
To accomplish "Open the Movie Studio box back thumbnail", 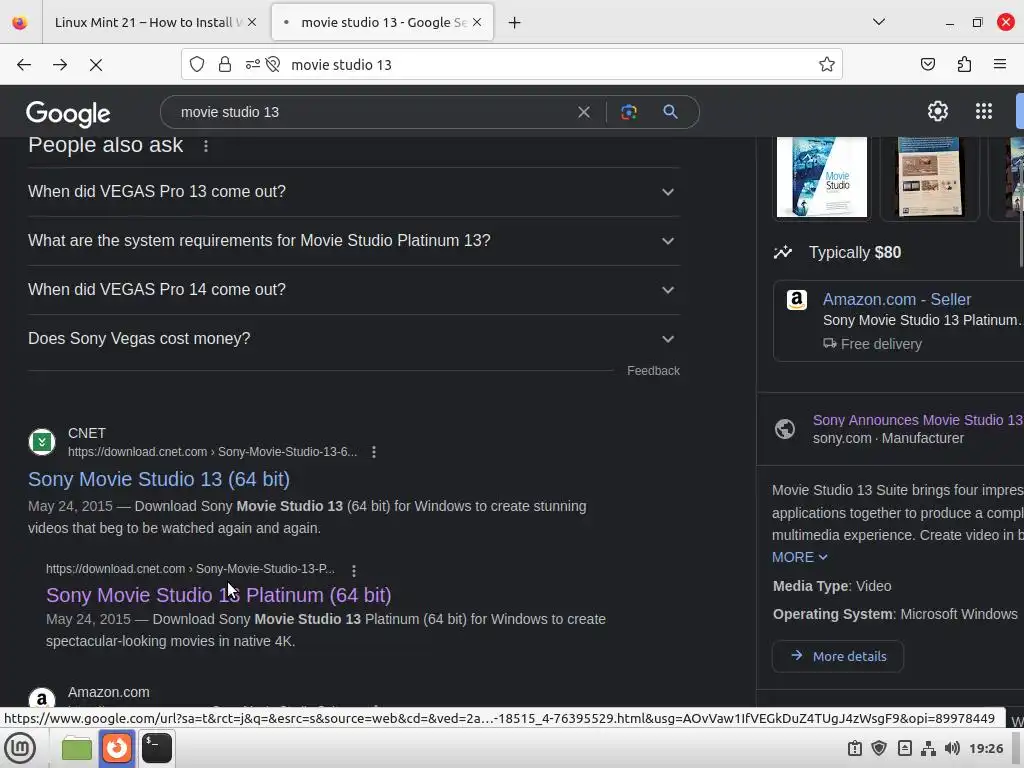I will pyautogui.click(x=930, y=176).
